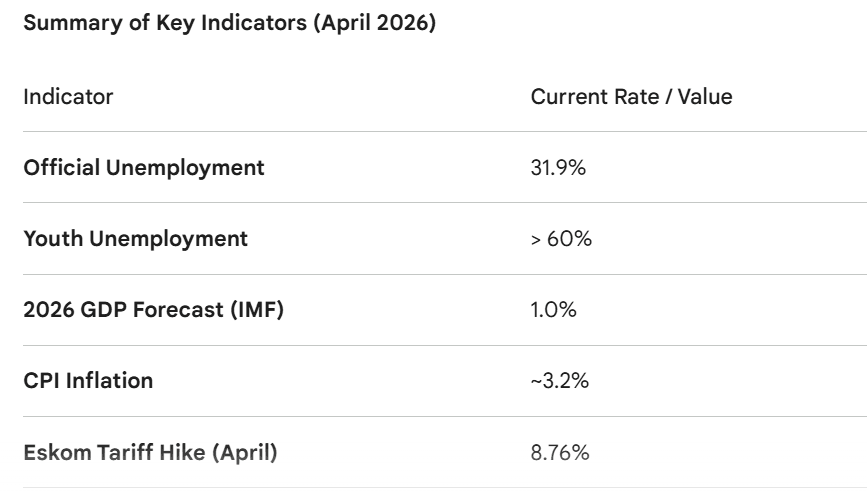
Task: Select the 'Indicator' column header
Action: pos(68,97)
